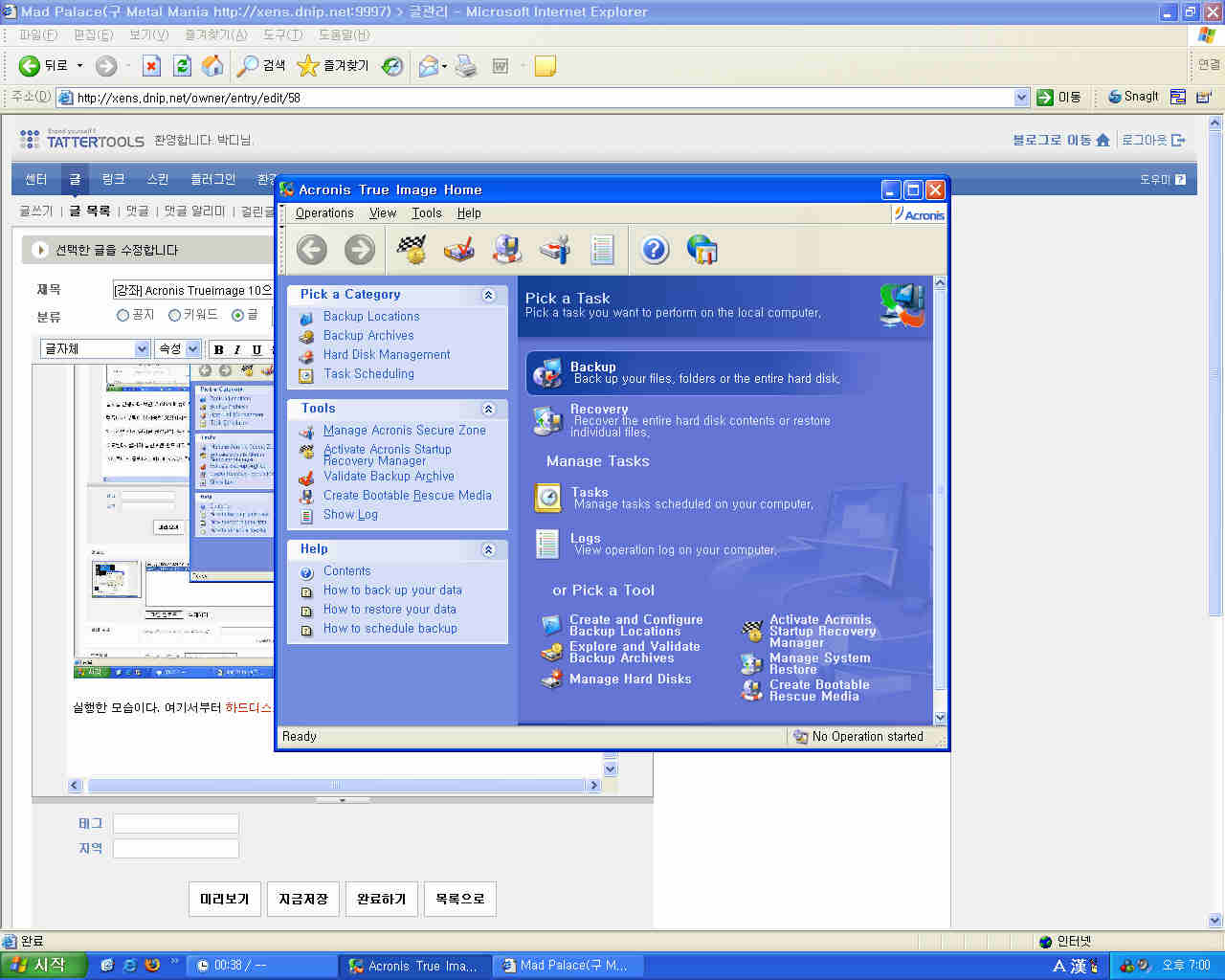The image size is (1225, 980).
Task: Click Manage Acronis Secure Zone link
Action: (x=405, y=430)
